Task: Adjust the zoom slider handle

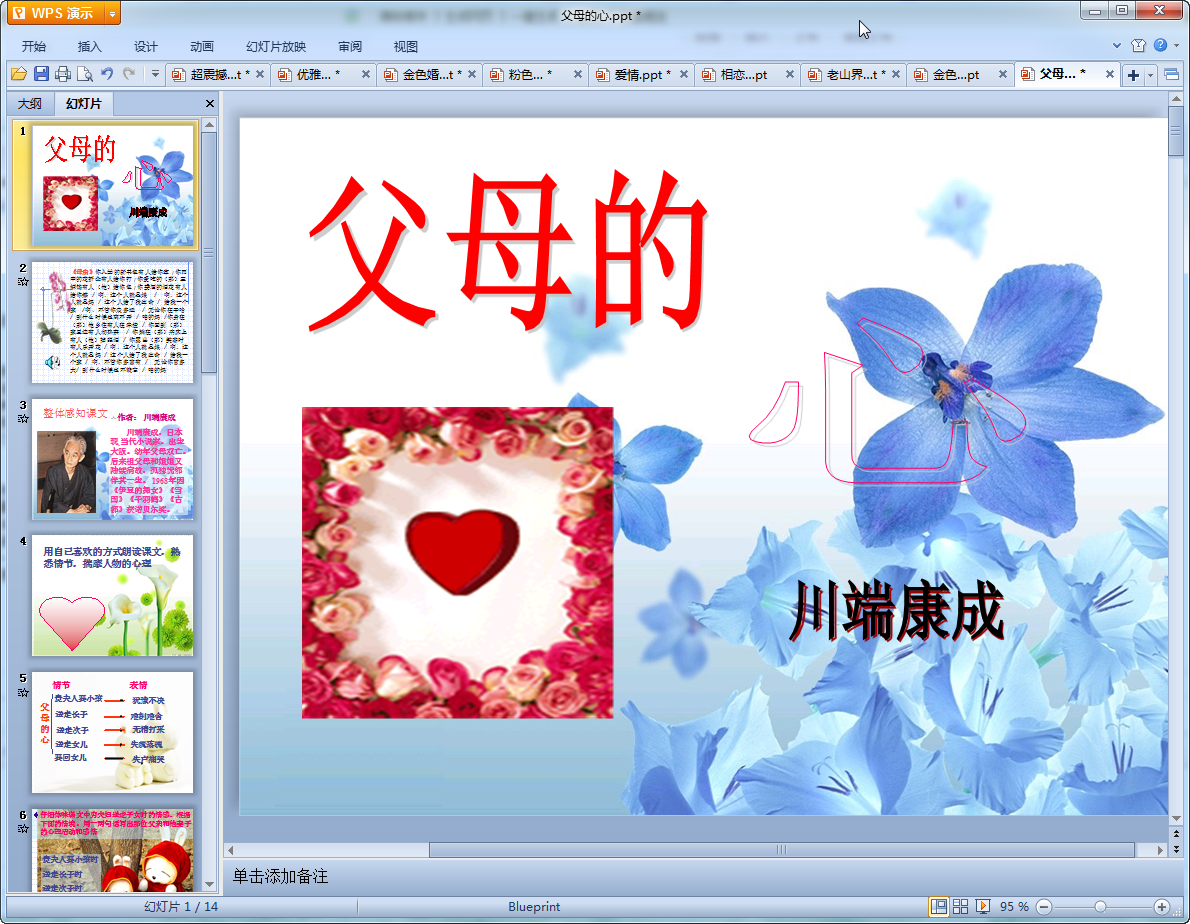Action: (x=1100, y=907)
